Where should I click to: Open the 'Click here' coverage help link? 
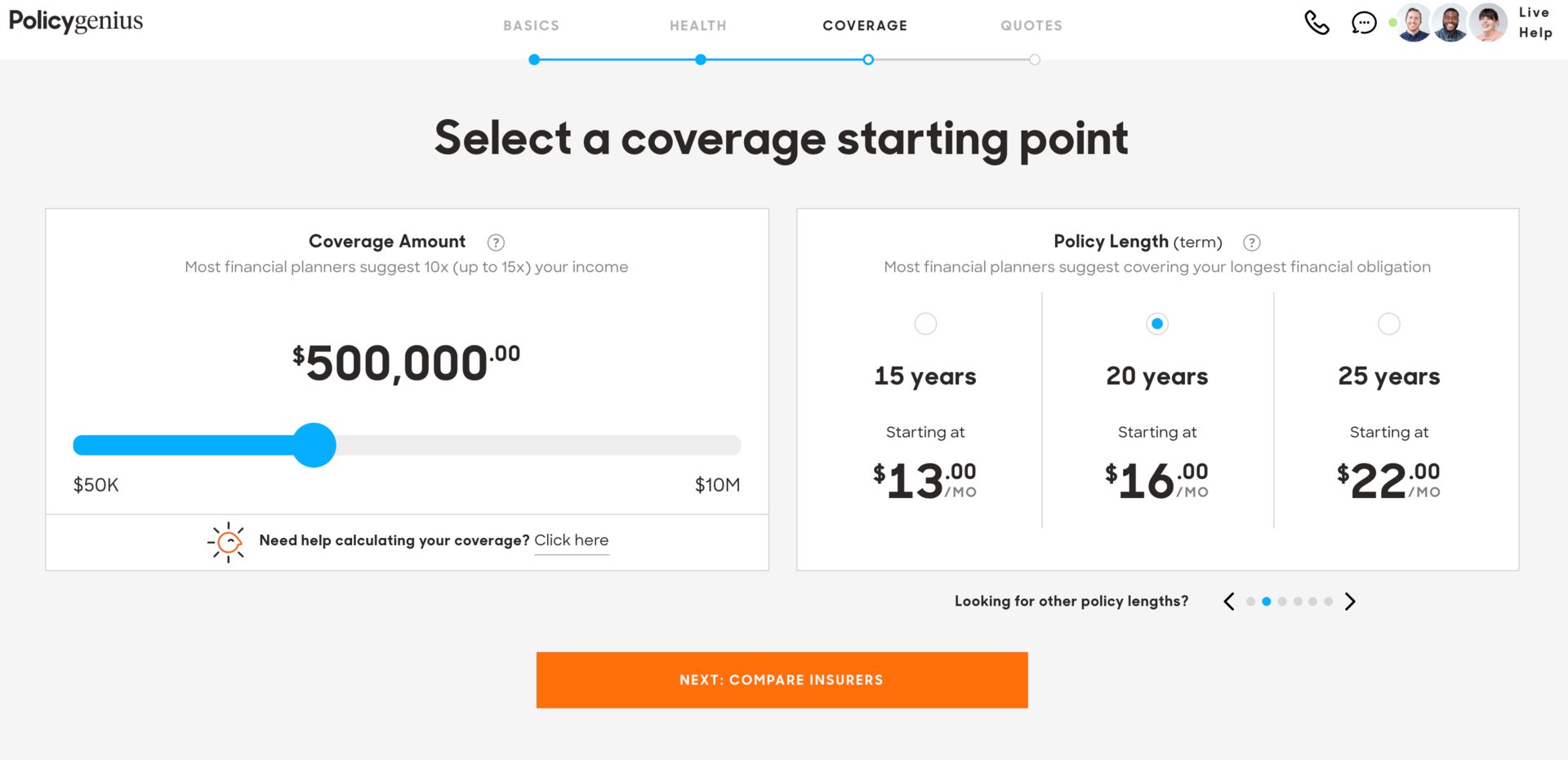pos(572,540)
